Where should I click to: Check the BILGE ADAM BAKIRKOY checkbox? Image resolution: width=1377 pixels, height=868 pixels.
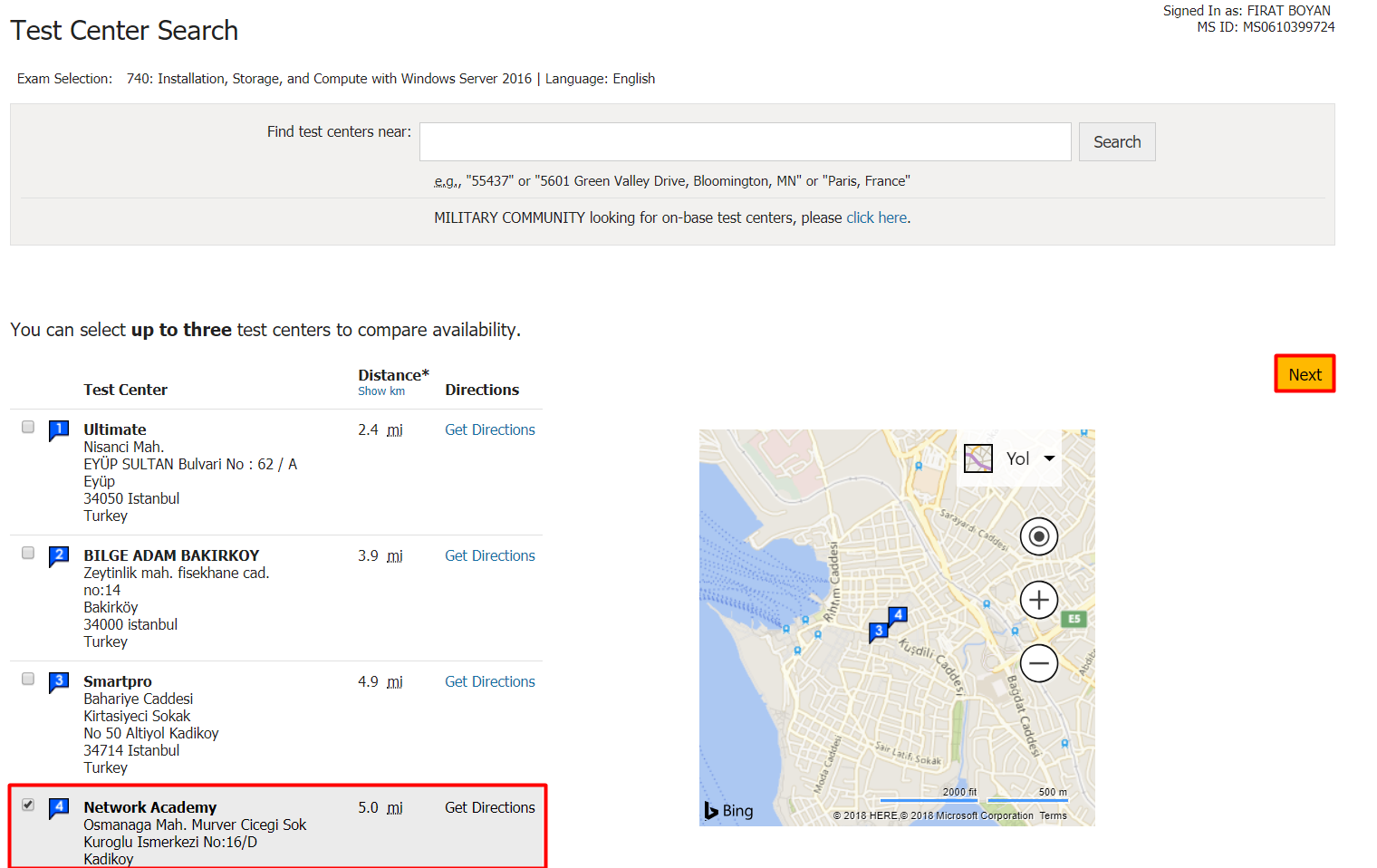click(28, 553)
